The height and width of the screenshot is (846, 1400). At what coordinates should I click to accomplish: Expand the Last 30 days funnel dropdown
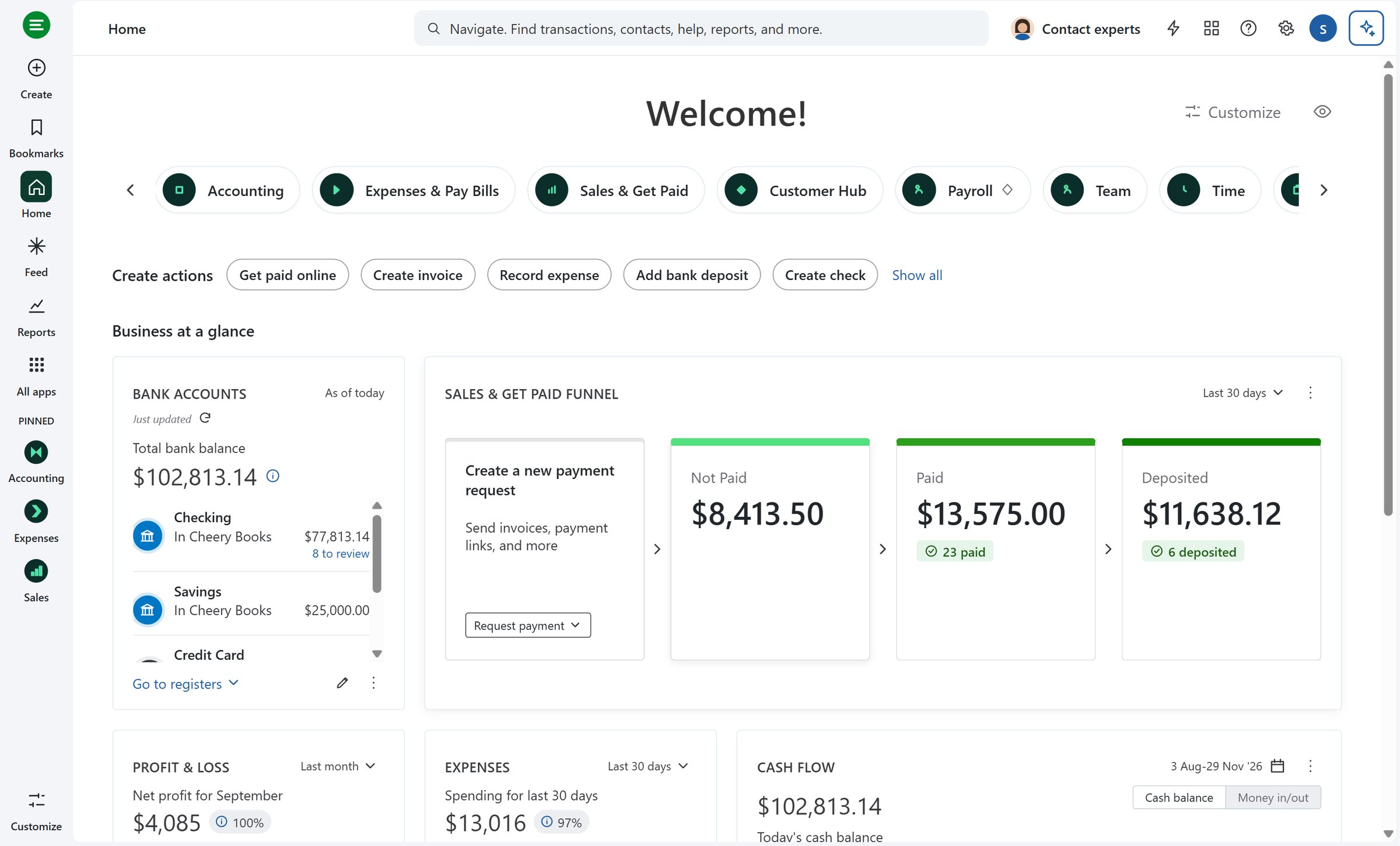click(1242, 393)
